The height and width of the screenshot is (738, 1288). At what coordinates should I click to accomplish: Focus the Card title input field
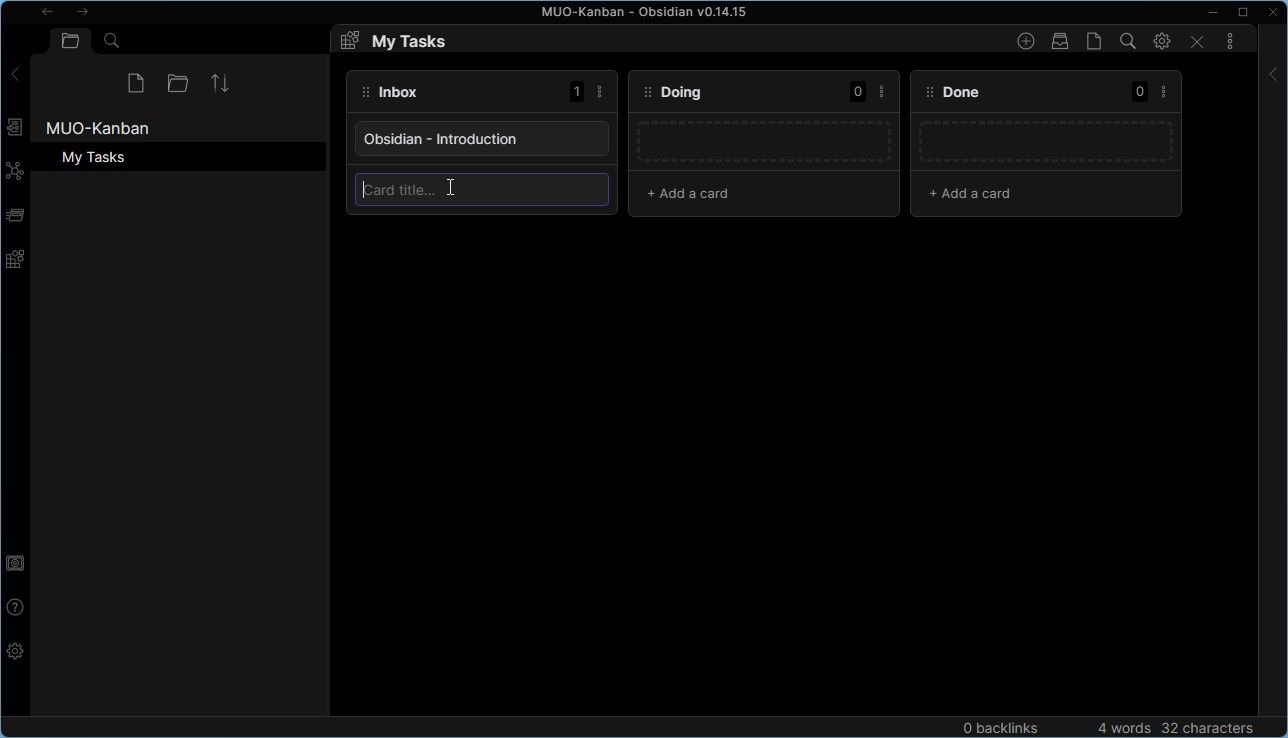pyautogui.click(x=482, y=189)
